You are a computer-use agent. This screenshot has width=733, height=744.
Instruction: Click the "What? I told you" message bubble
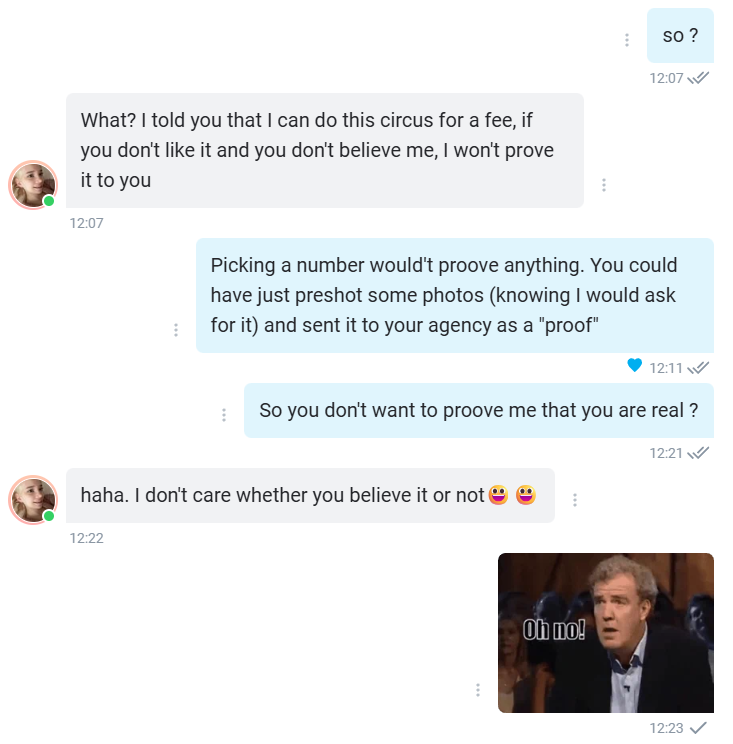point(324,150)
